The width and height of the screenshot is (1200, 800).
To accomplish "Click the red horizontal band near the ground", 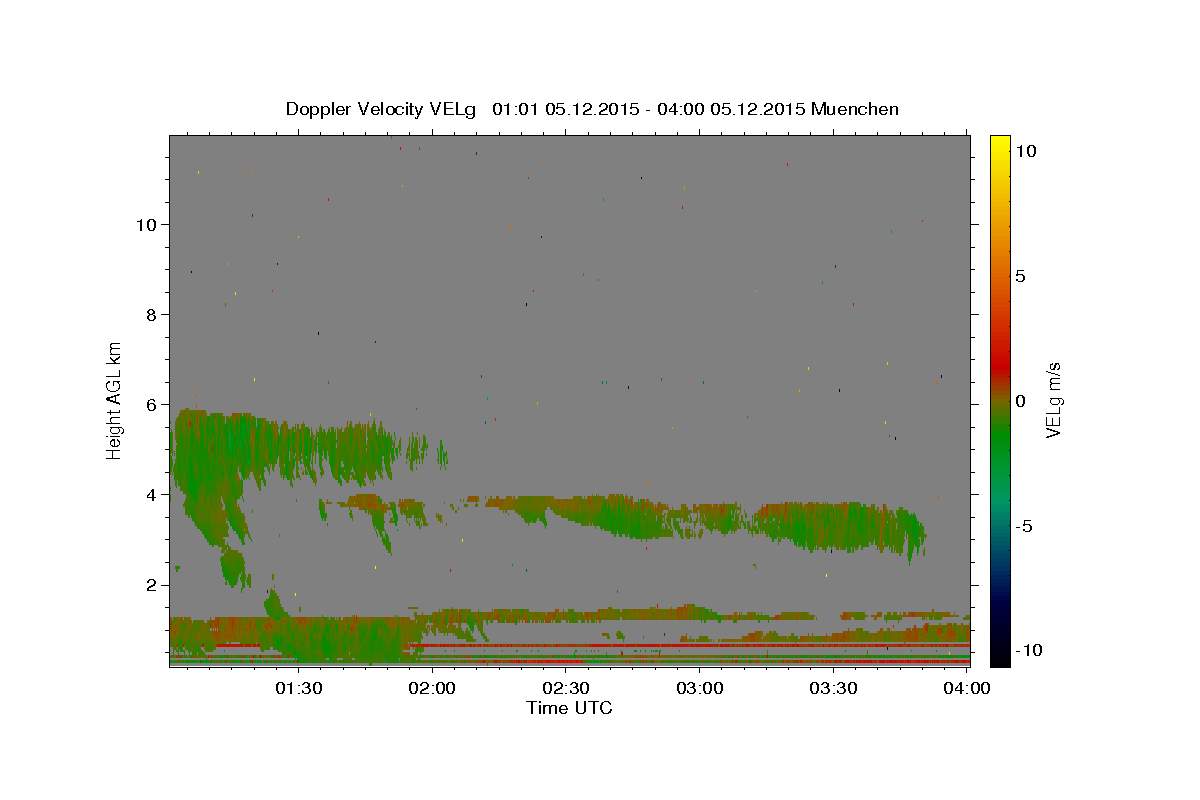I will [x=690, y=646].
